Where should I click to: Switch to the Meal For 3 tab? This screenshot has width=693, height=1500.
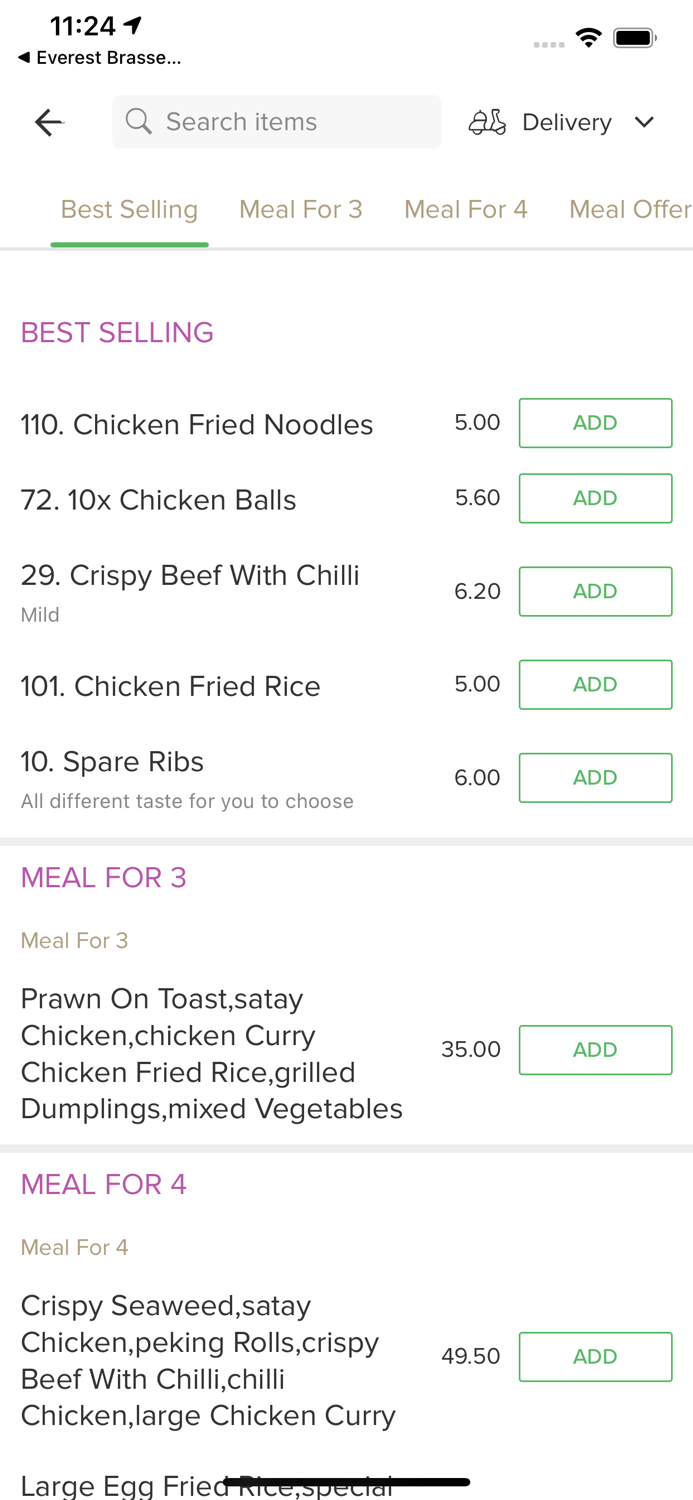pos(301,209)
